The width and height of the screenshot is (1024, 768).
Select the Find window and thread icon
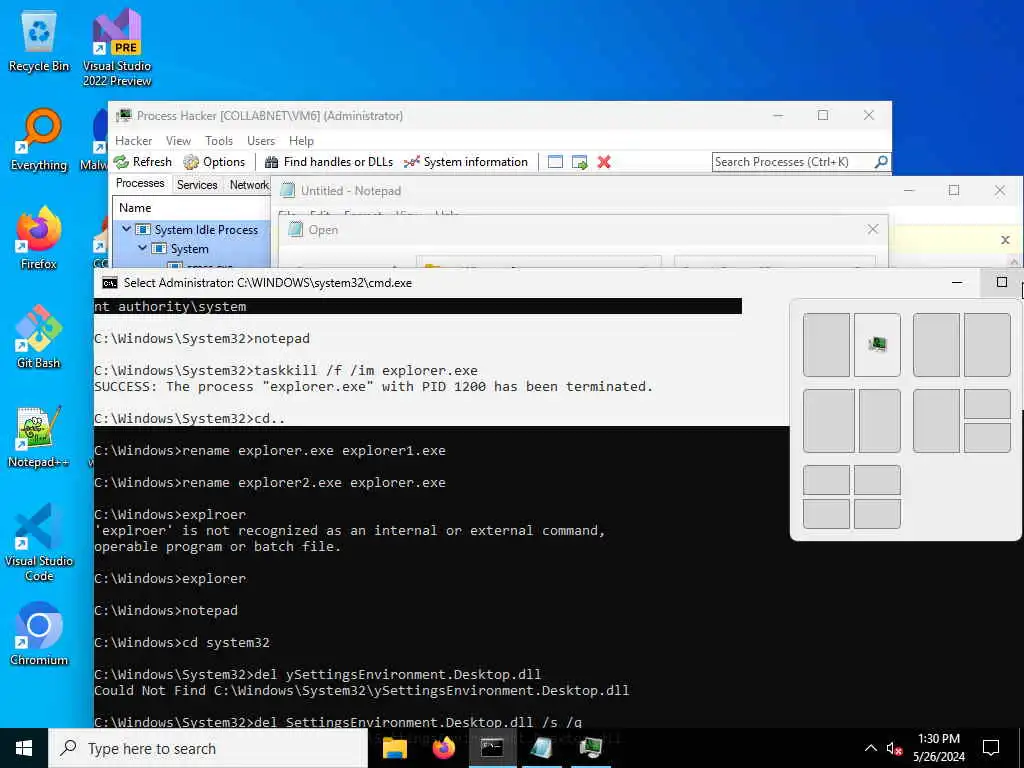point(579,162)
